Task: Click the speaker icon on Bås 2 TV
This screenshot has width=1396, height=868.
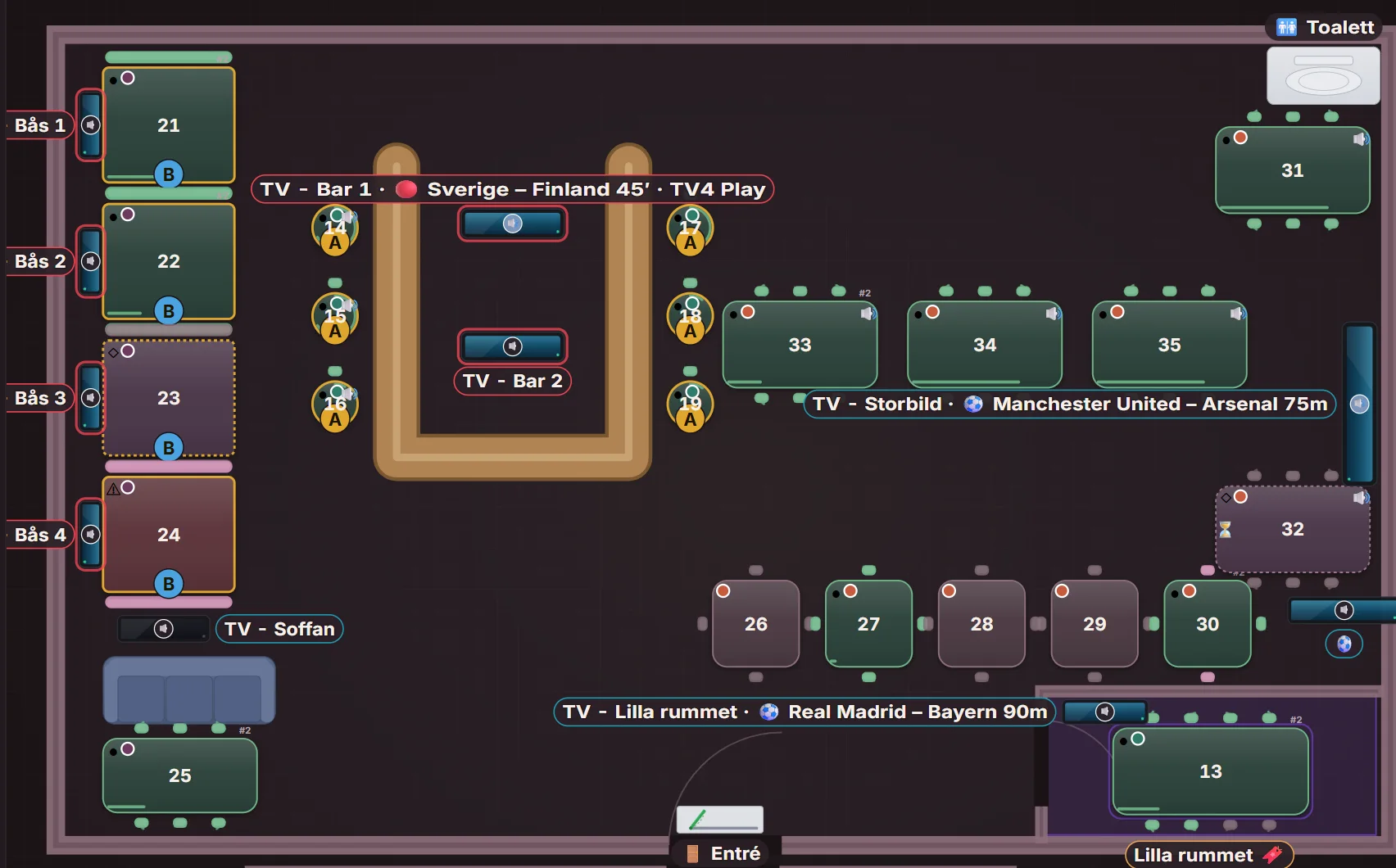Action: click(91, 261)
